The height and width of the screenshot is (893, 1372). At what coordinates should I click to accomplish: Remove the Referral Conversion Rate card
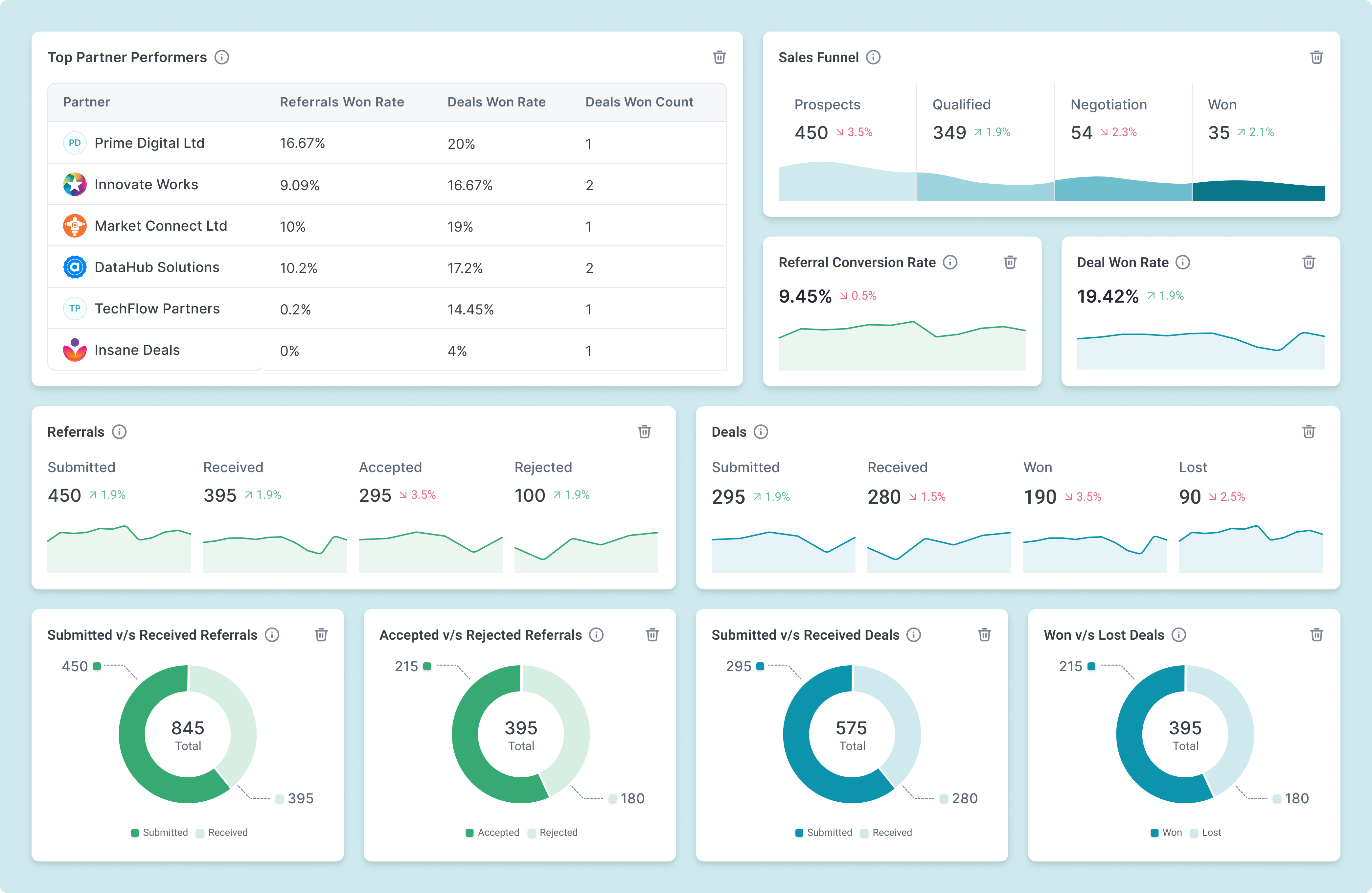[1010, 262]
